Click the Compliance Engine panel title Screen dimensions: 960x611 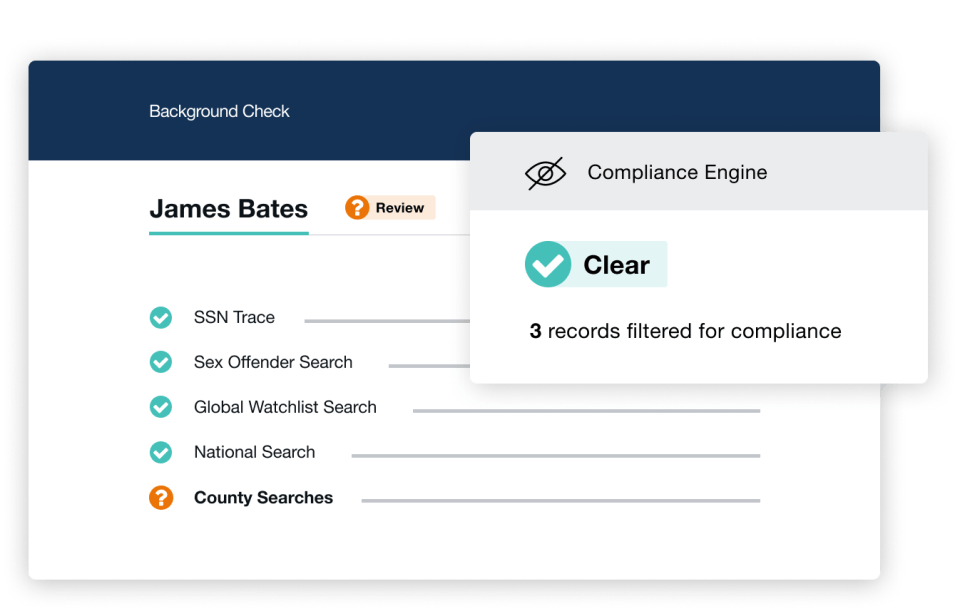(677, 173)
